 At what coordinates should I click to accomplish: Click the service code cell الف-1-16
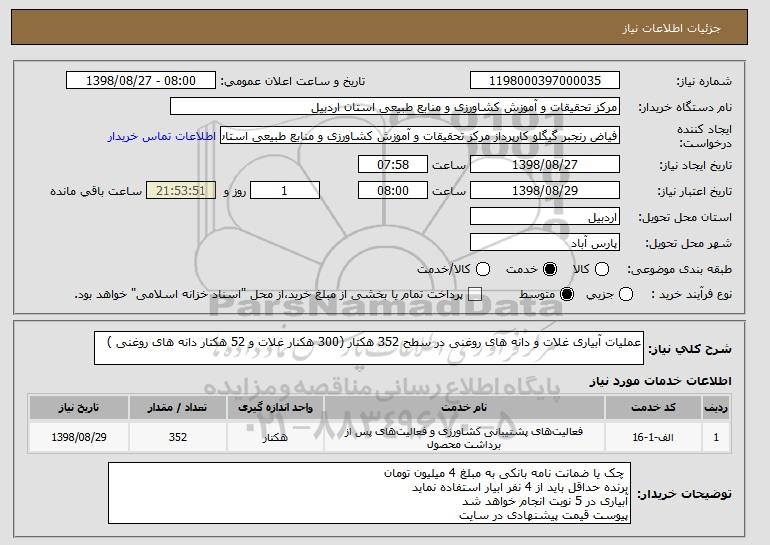(x=653, y=437)
